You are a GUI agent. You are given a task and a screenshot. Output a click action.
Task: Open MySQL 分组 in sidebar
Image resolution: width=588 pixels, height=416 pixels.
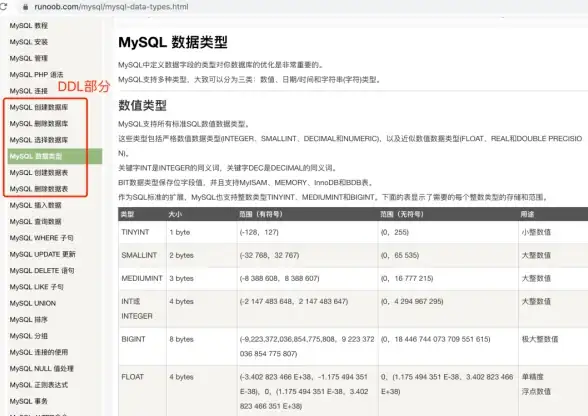click(28, 336)
